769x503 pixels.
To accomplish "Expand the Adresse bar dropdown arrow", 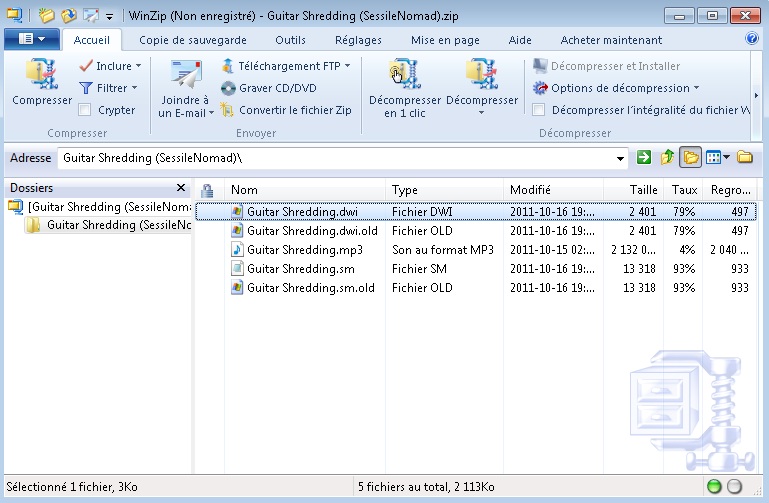I will (x=620, y=158).
